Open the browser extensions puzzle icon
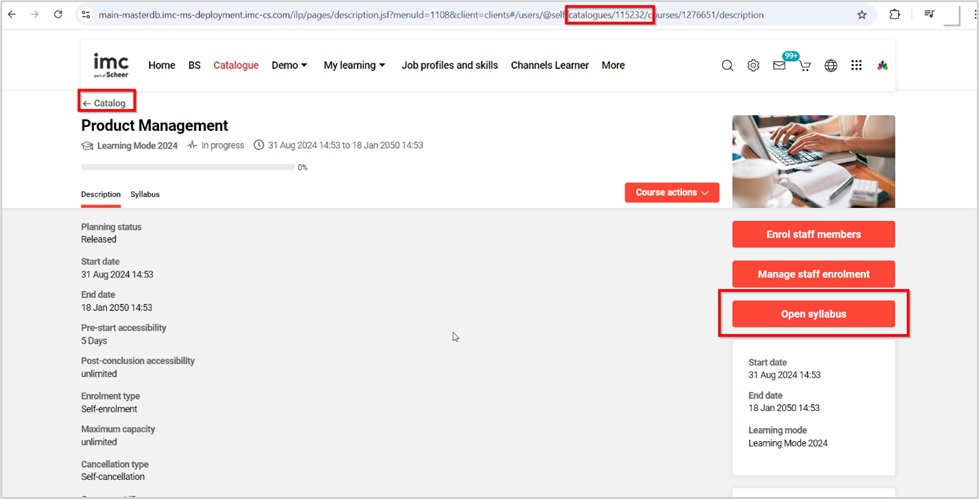This screenshot has width=979, height=499. pos(894,15)
